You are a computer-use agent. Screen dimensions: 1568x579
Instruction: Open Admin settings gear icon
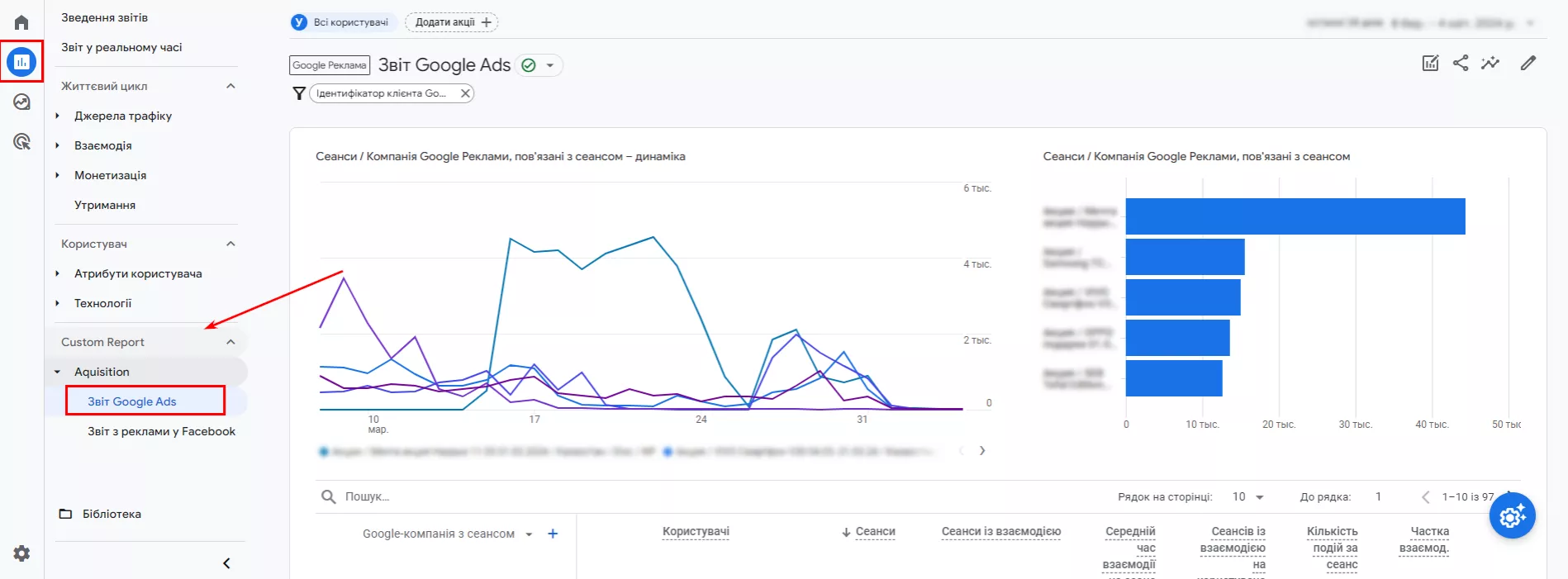point(21,553)
